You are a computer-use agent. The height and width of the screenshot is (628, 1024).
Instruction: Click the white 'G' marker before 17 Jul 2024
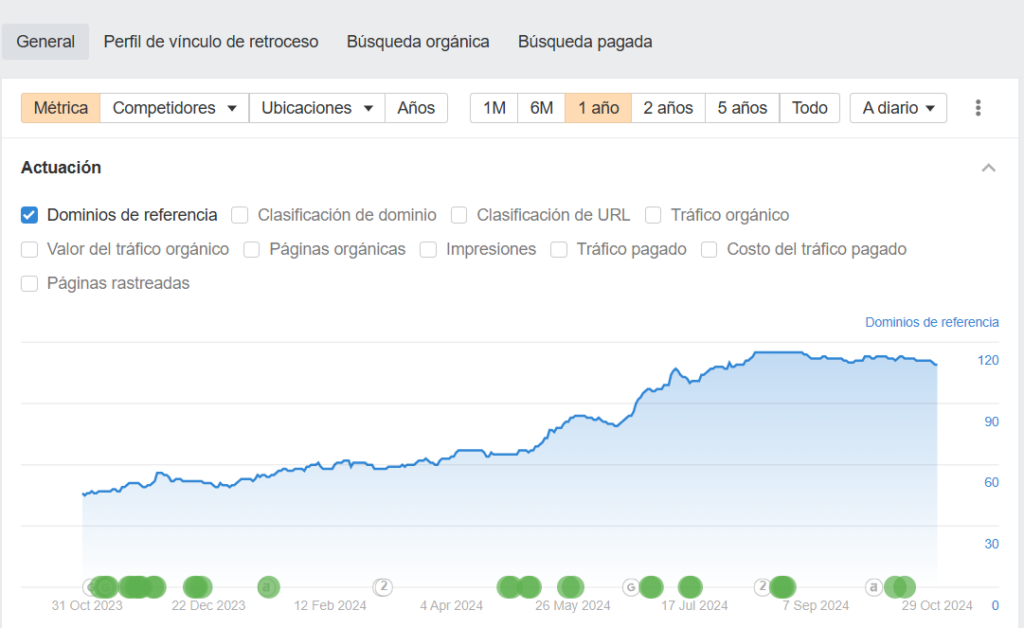[630, 587]
